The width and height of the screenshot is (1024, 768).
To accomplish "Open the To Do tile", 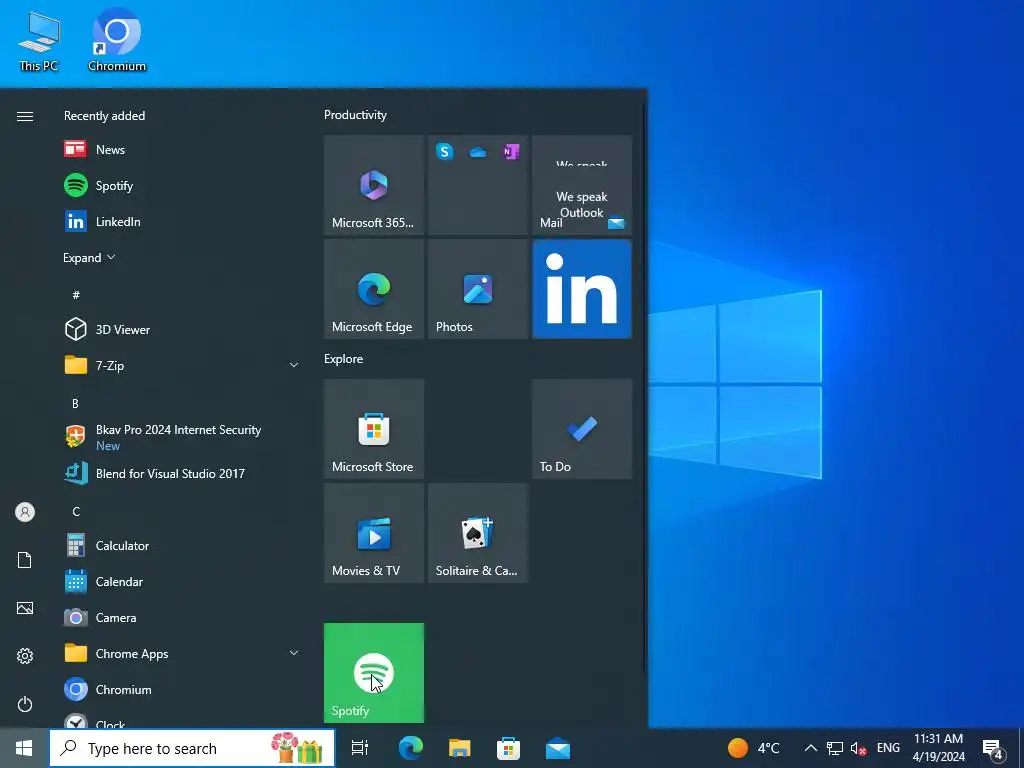I will click(582, 429).
